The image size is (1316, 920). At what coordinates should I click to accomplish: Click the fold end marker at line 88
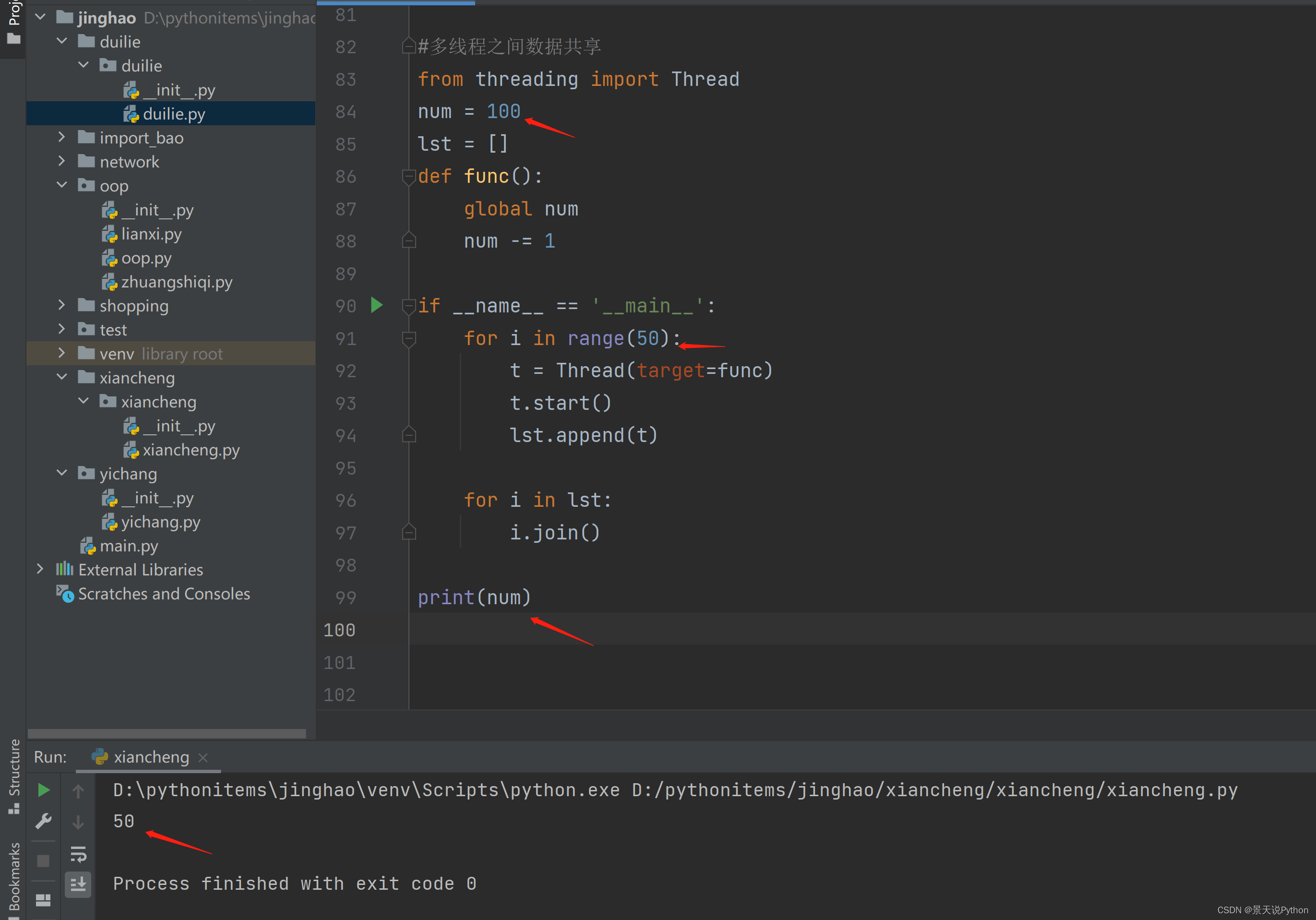(x=409, y=240)
